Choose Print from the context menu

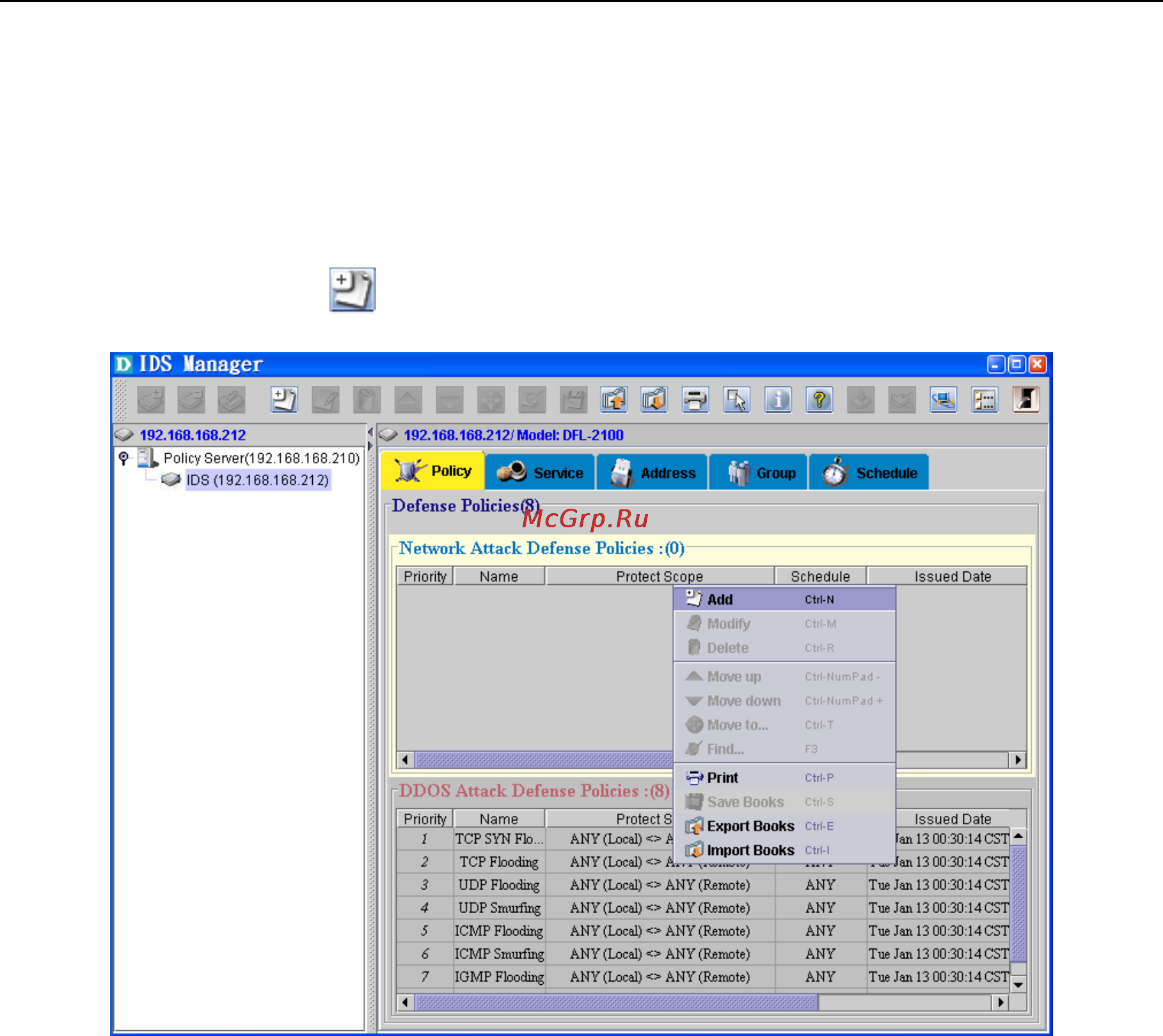click(x=784, y=778)
